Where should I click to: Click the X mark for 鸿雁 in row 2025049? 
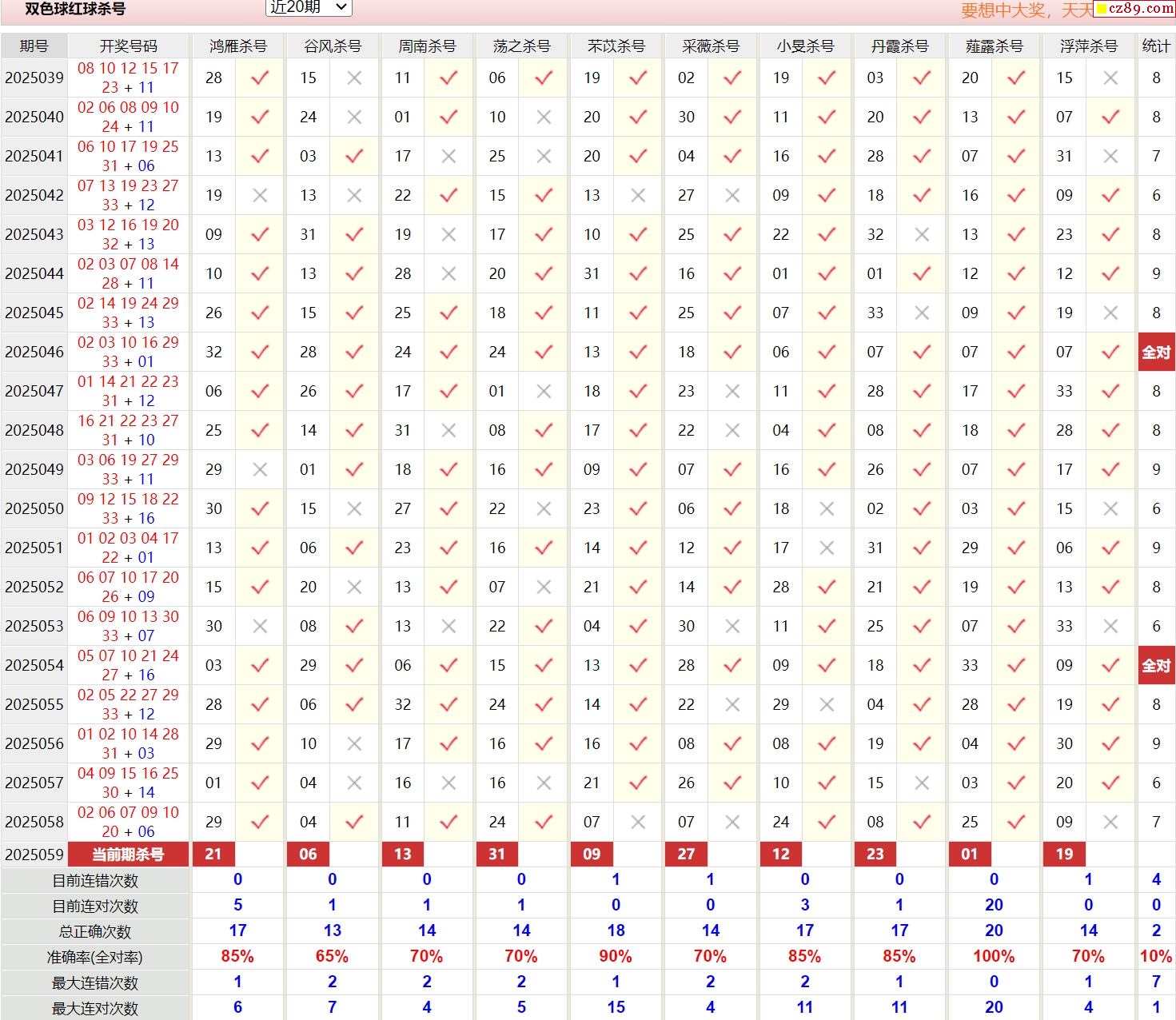coord(260,470)
